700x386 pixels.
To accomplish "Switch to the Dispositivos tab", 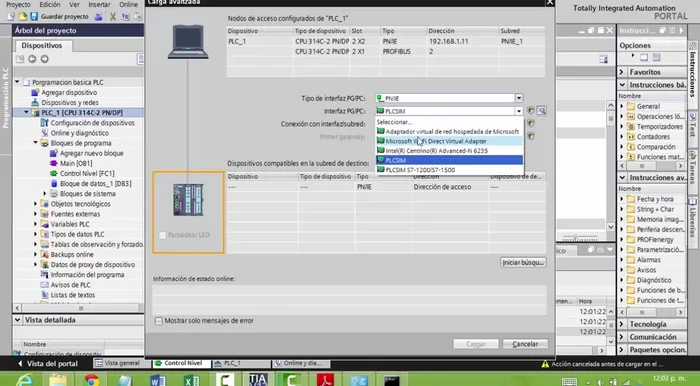I will point(42,46).
